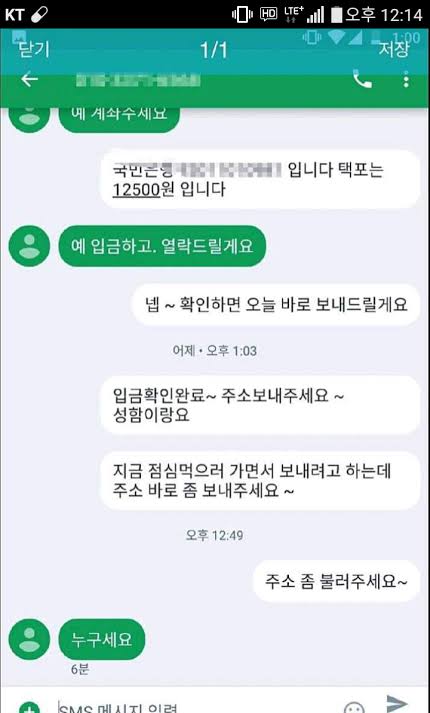Image resolution: width=430 pixels, height=713 pixels.
Task: Select the 입금확인완료 message bubble
Action: [x=260, y=406]
